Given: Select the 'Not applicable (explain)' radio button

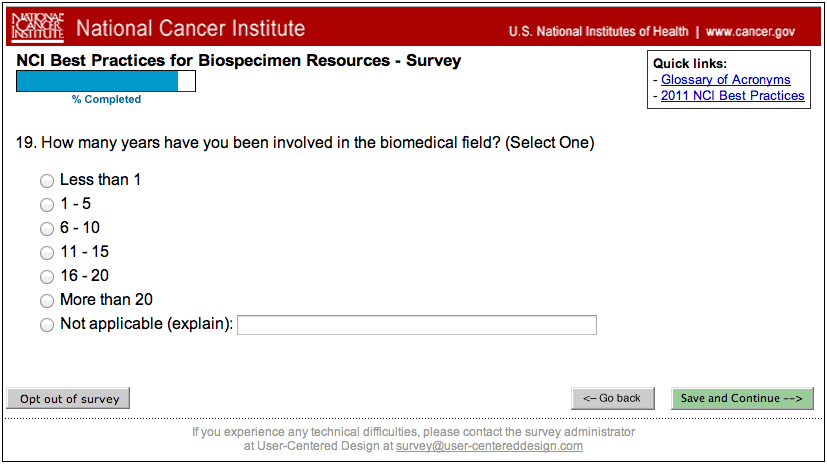Looking at the screenshot, I should (46, 325).
